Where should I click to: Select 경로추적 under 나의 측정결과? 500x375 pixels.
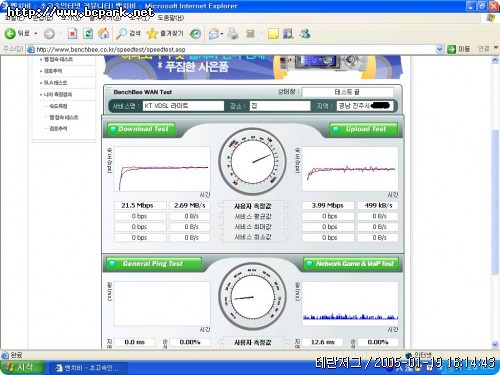tap(58, 128)
